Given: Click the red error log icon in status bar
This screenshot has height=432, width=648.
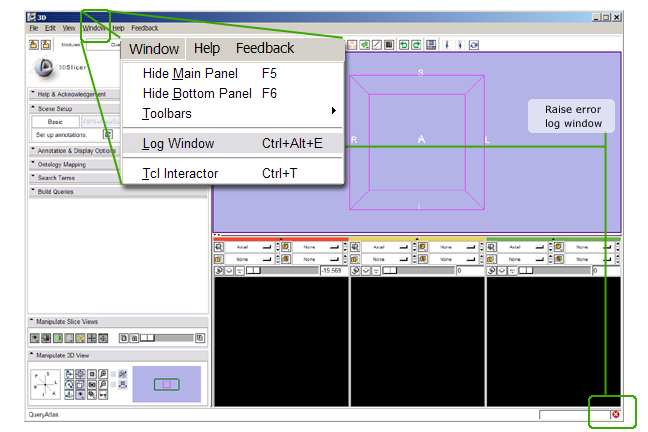Looking at the screenshot, I should point(616,414).
